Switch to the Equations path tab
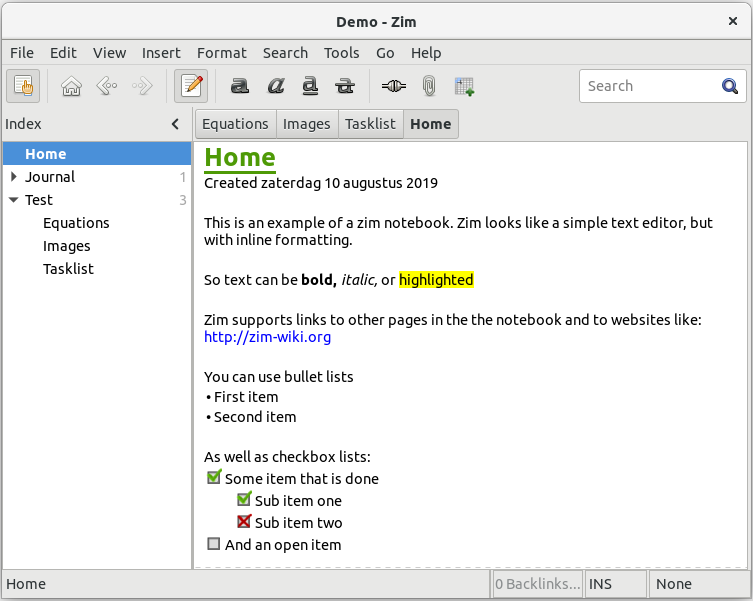 tap(235, 124)
